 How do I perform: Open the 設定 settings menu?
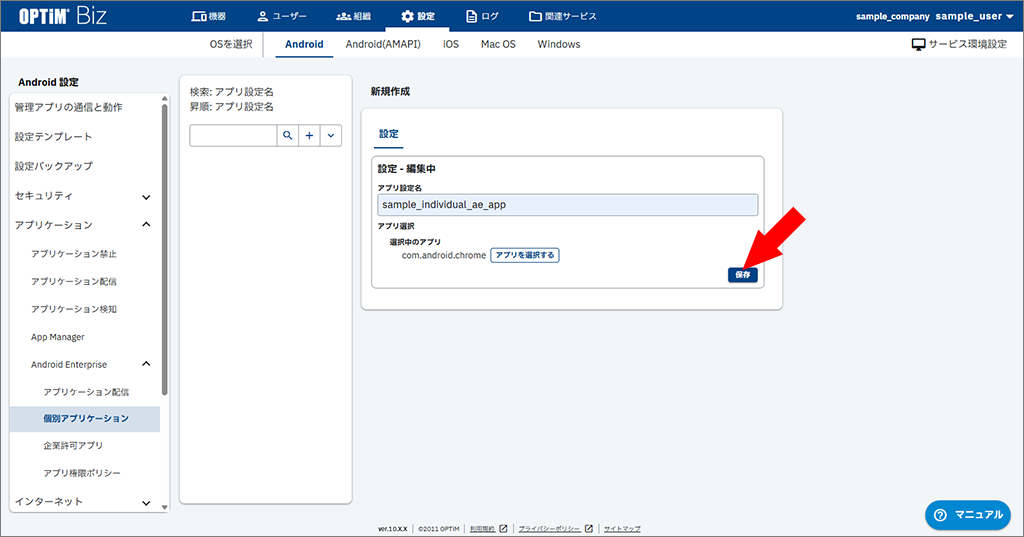[x=417, y=16]
